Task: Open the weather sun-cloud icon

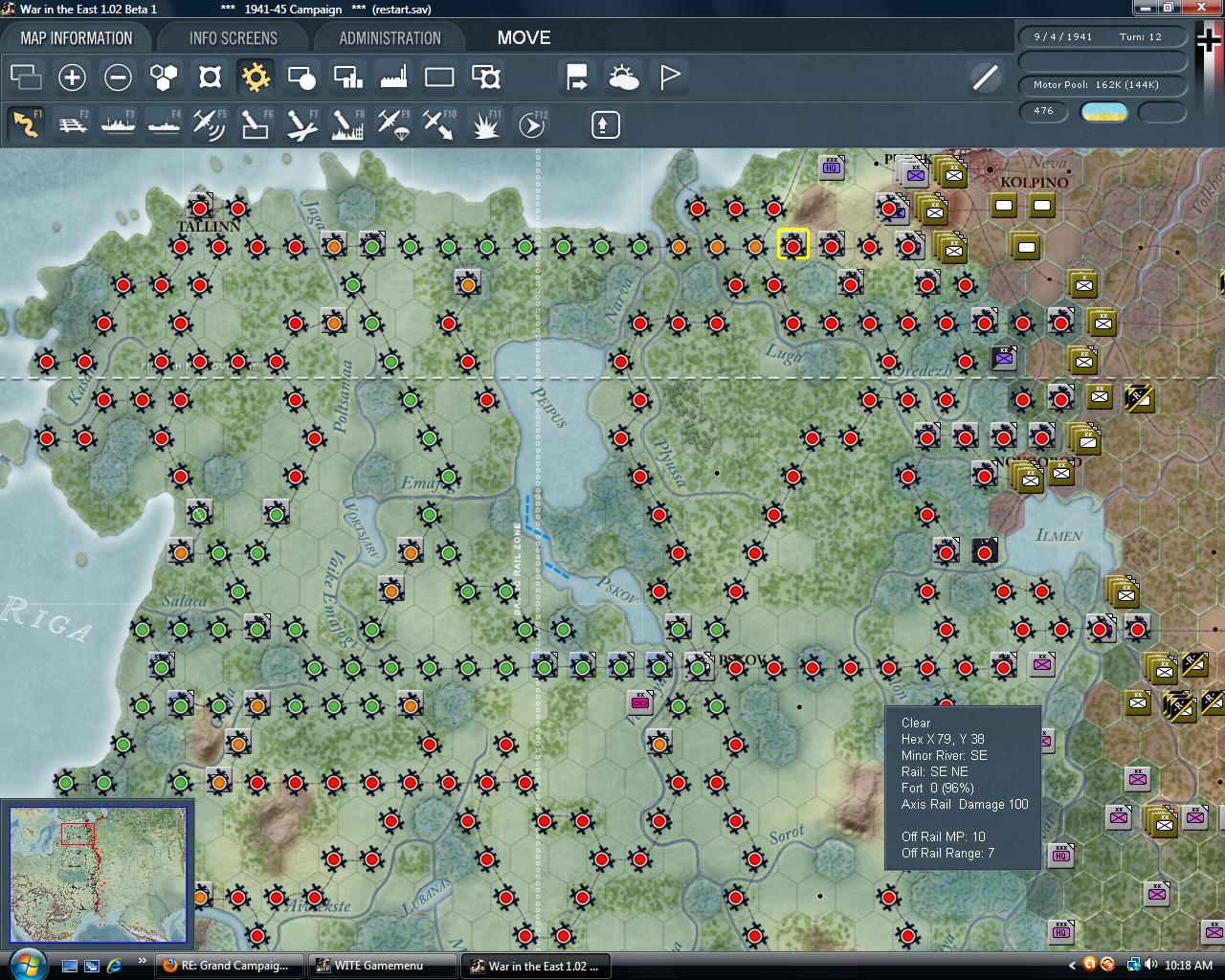Action: pyautogui.click(x=623, y=77)
